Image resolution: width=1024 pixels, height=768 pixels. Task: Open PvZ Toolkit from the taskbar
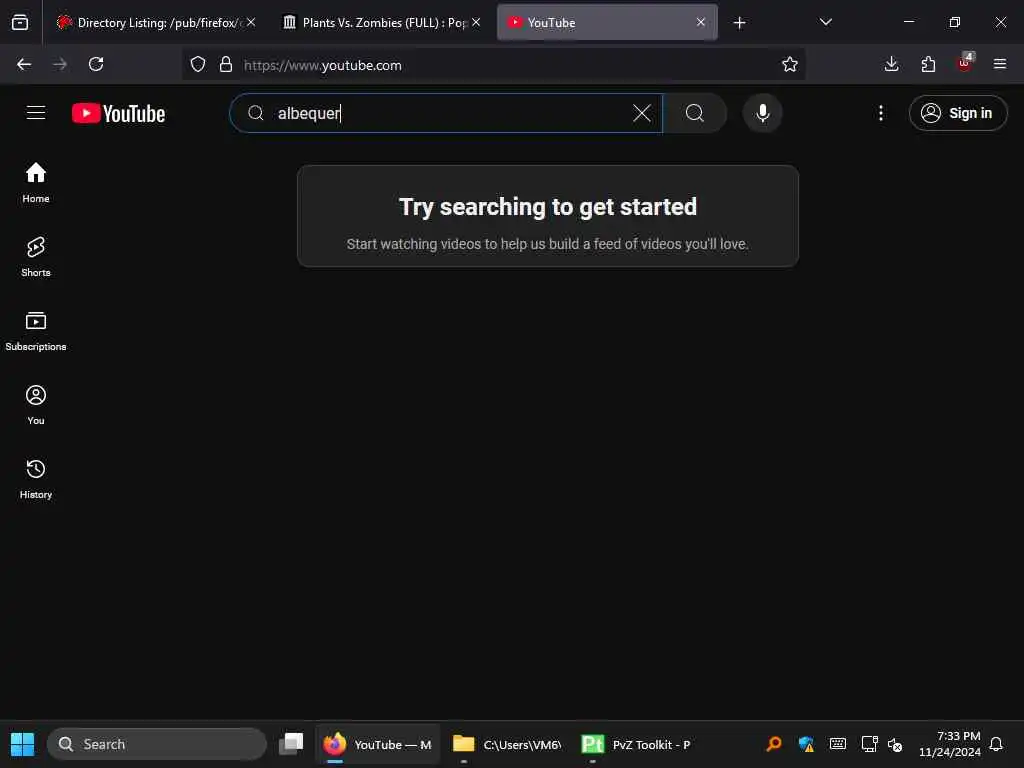637,744
